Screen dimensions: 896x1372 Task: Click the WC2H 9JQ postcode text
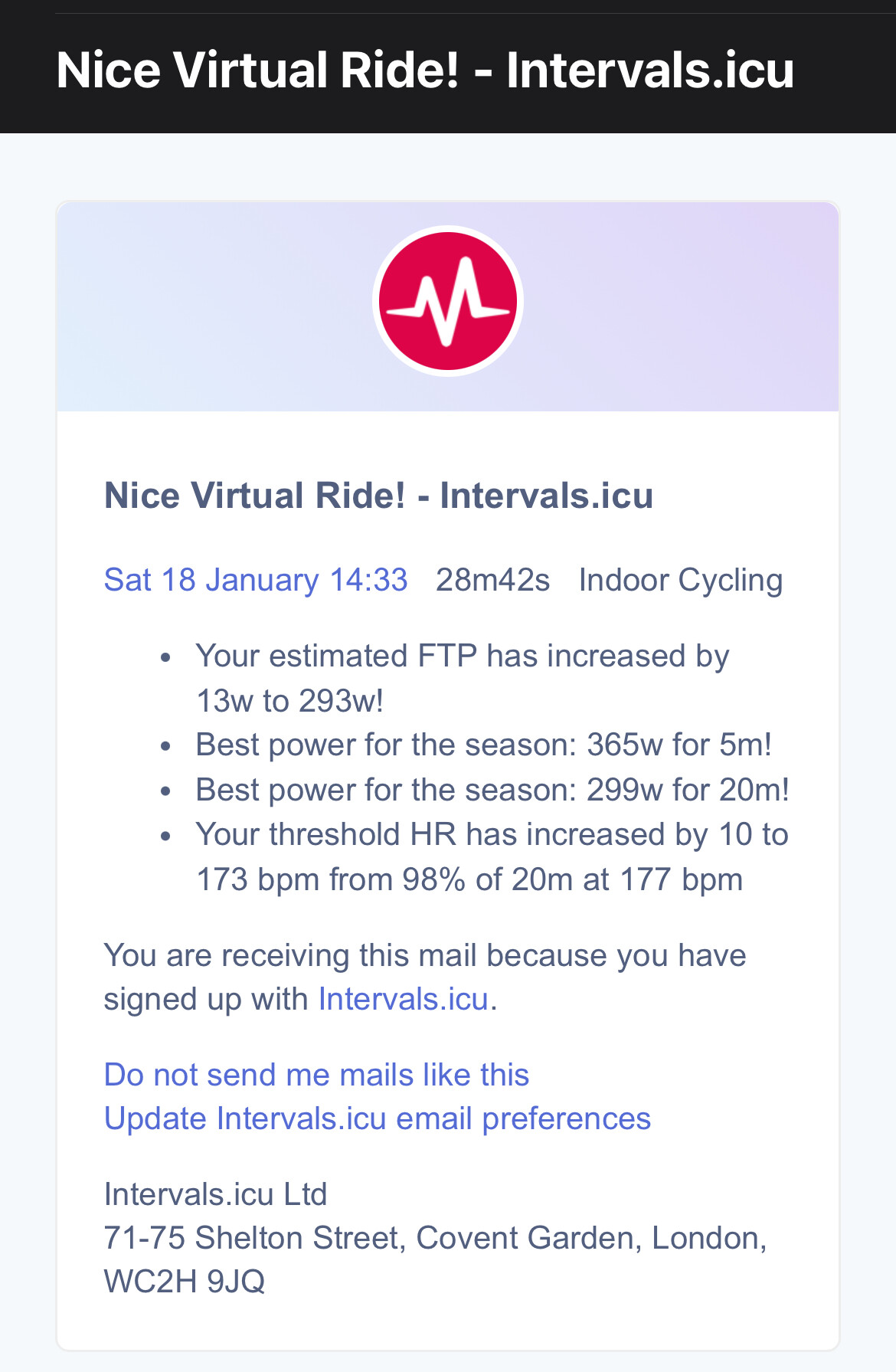(184, 1282)
